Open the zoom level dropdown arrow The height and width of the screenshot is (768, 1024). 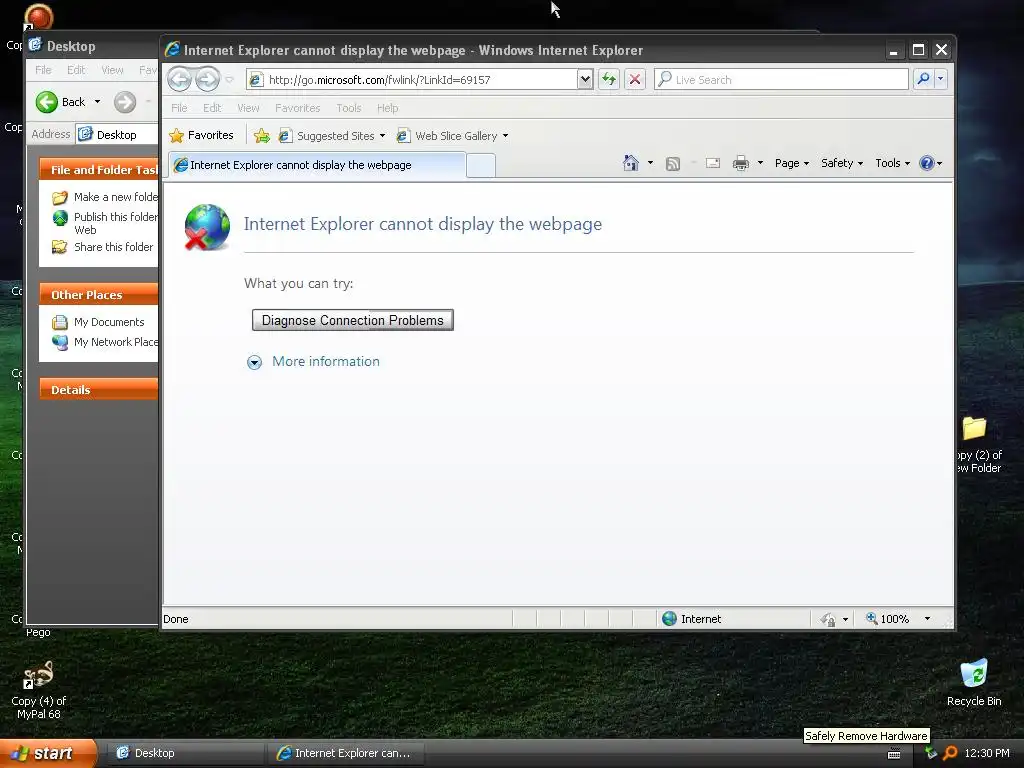pyautogui.click(x=927, y=618)
